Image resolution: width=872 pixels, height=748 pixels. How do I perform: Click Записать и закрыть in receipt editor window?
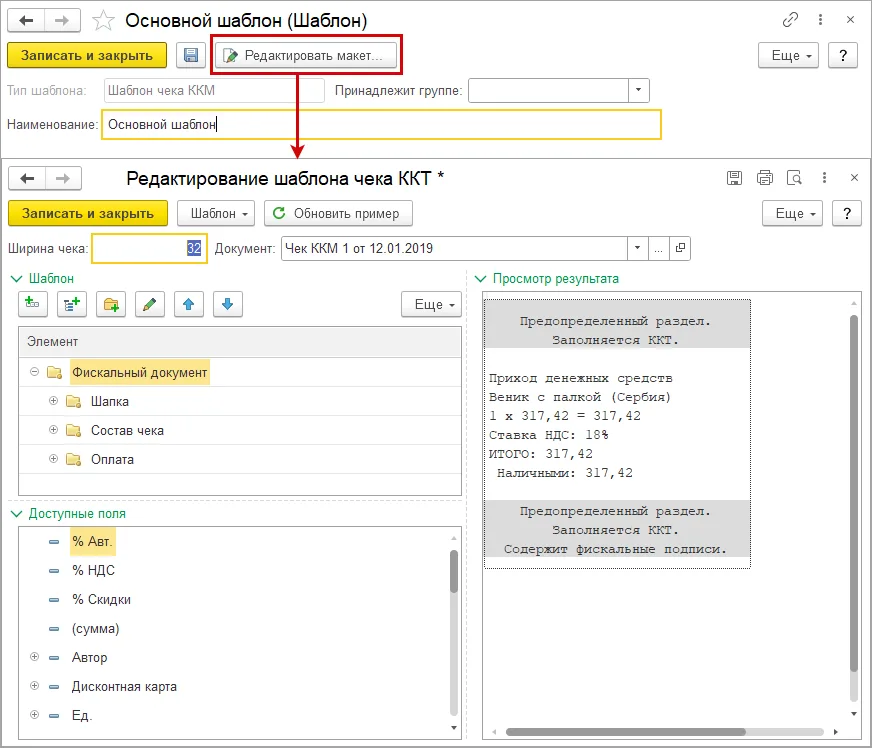coord(88,214)
